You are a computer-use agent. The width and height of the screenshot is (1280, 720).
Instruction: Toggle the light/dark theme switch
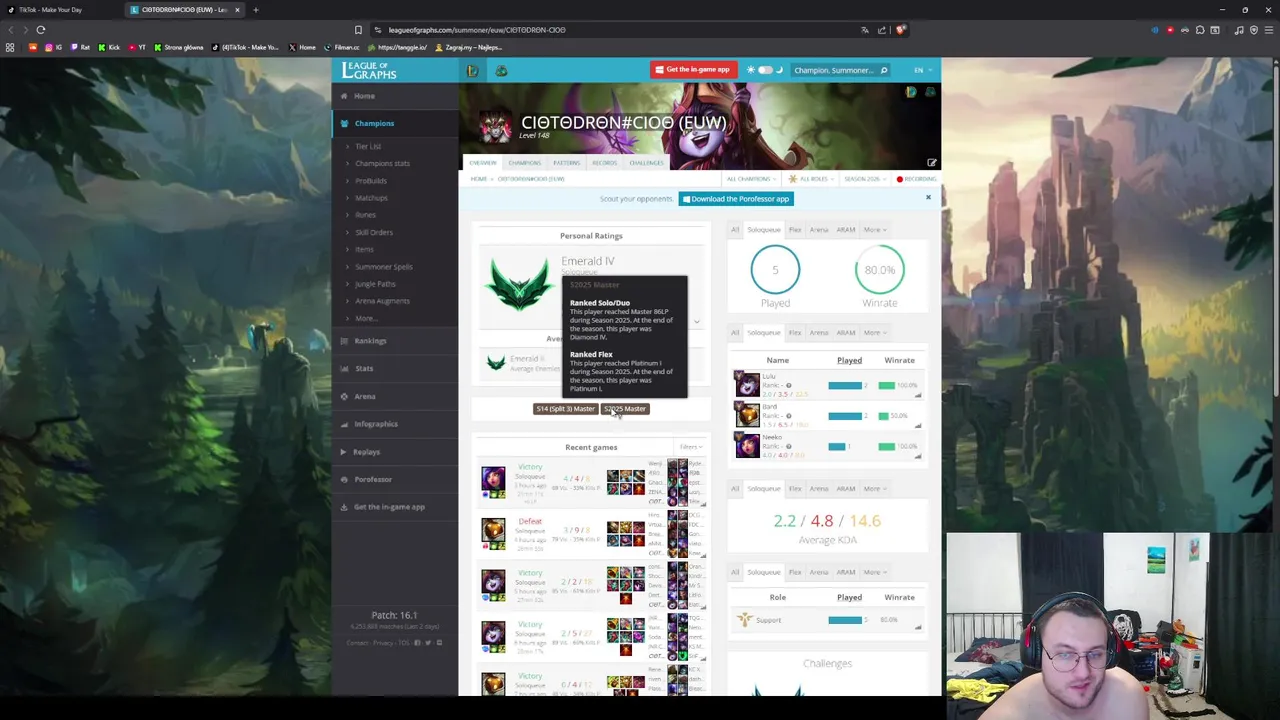765,70
